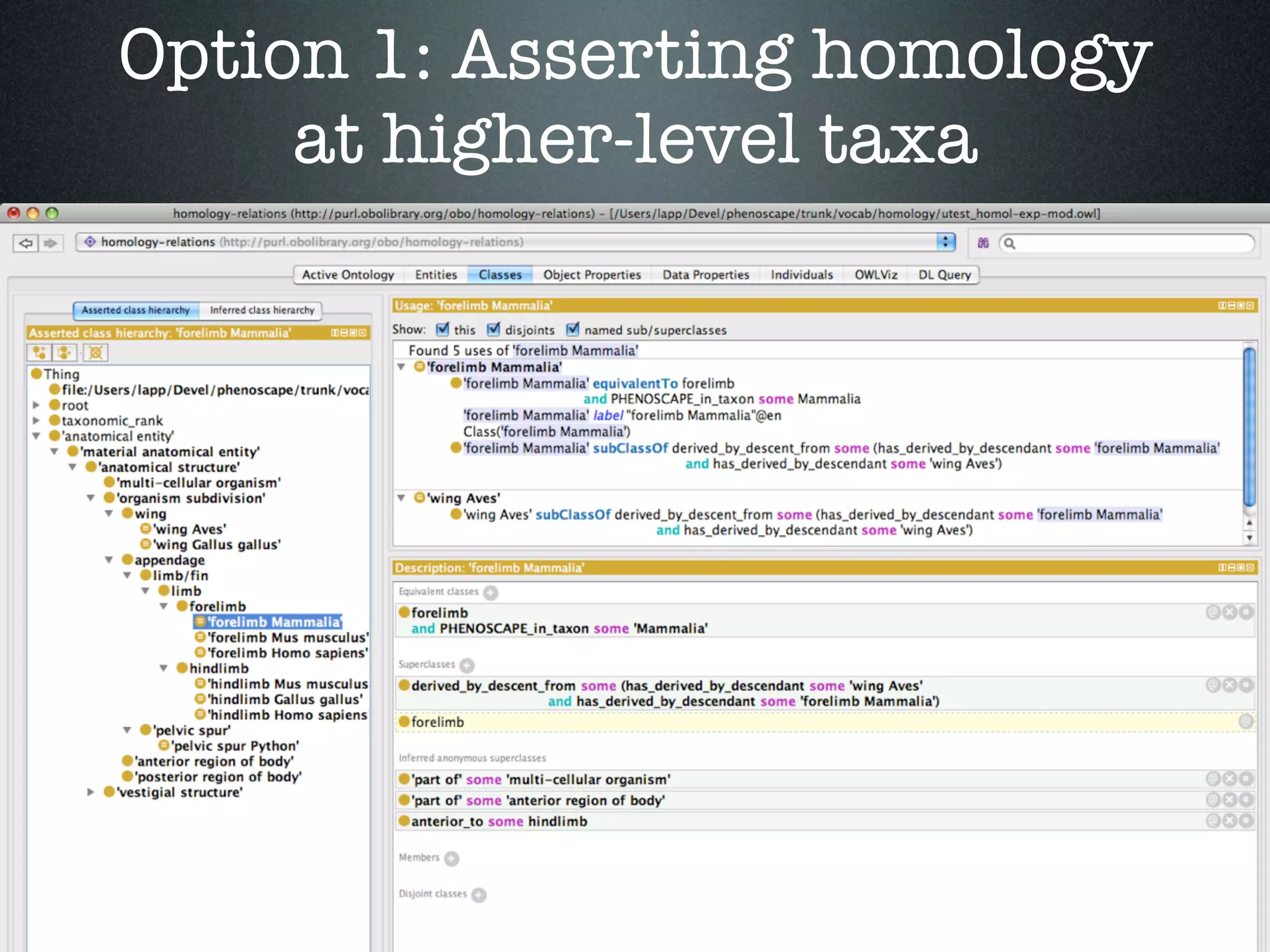
Task: Annotate the forelimb superclass row
Action: [x=1246, y=721]
